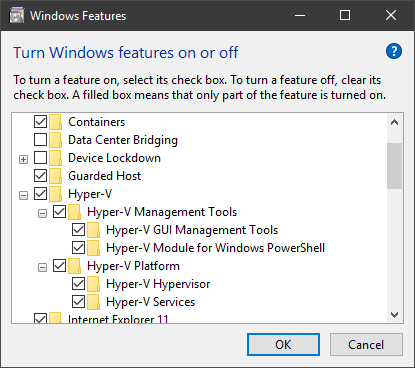Click the Hyper-V Module for PowerShell folder icon
The width and height of the screenshot is (415, 368).
(x=93, y=248)
